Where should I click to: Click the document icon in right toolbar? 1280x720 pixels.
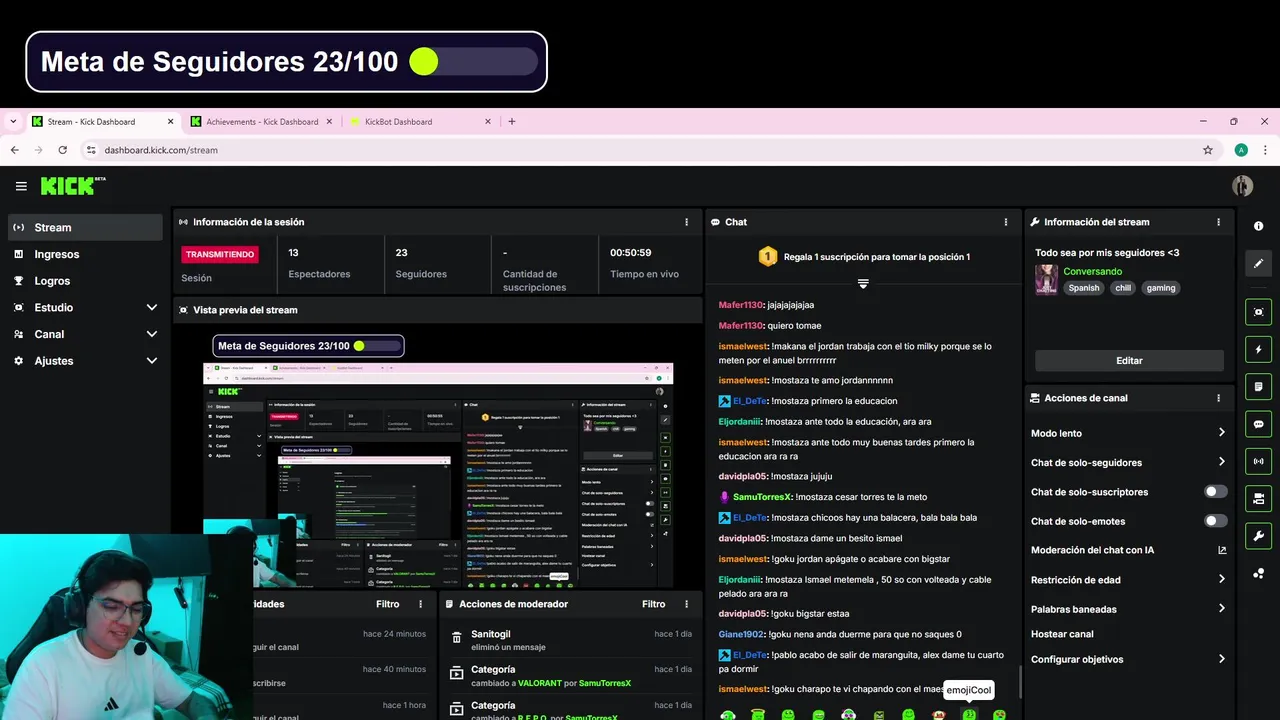pos(1258,386)
